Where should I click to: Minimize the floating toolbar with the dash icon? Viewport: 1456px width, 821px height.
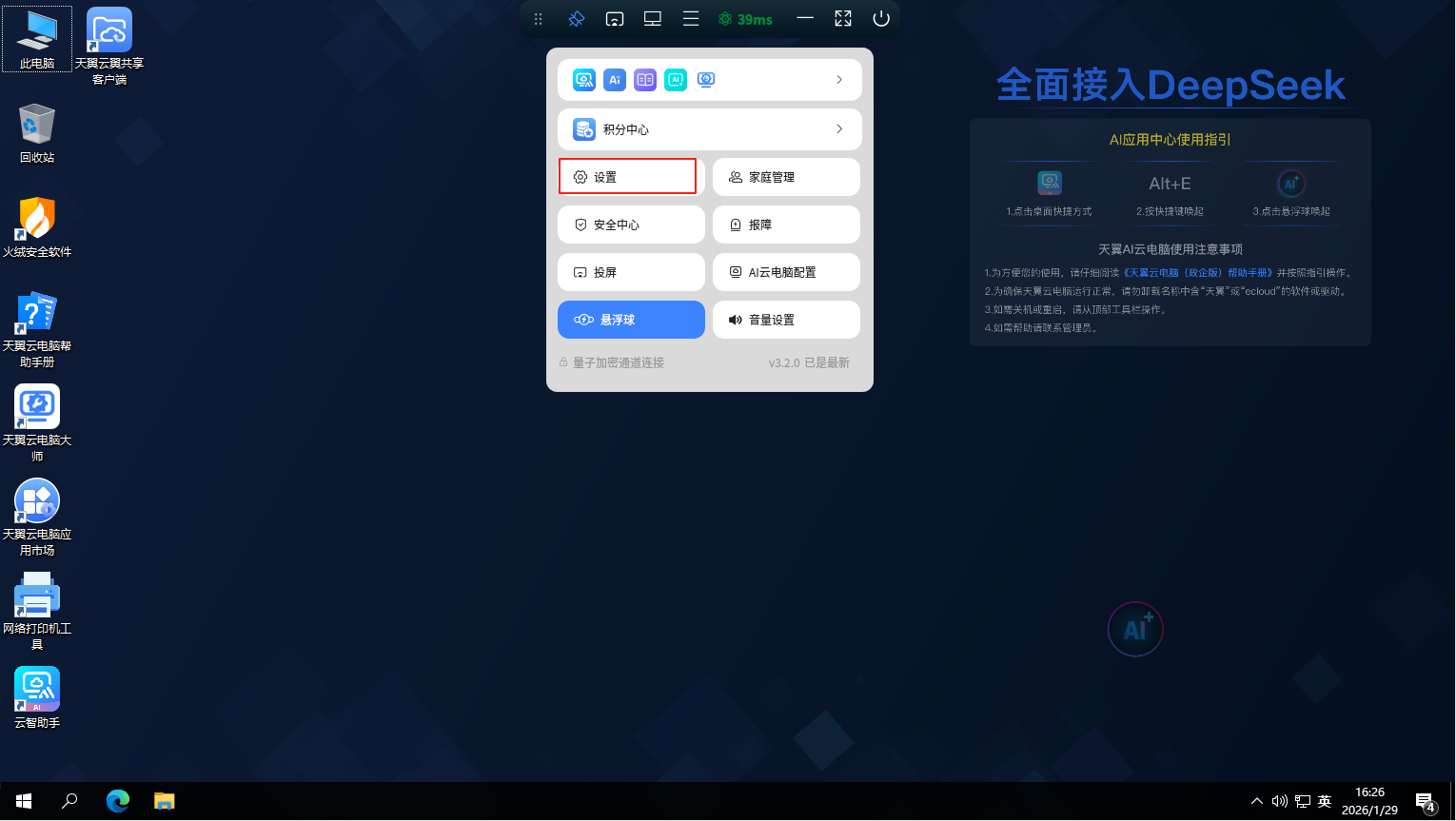pyautogui.click(x=805, y=19)
